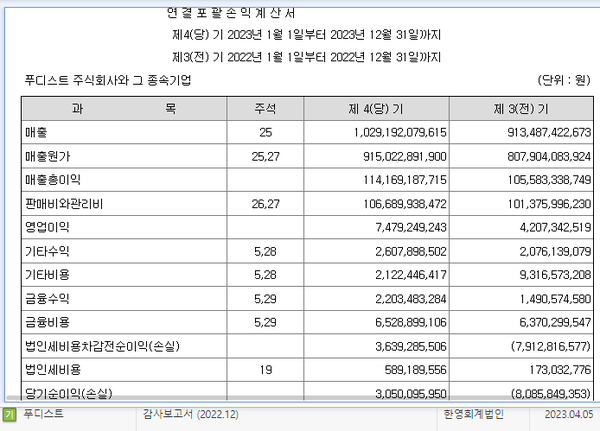Screen dimensions: 600x431
Task: Click the value 6,528,899,106
Action: pyautogui.click(x=411, y=323)
